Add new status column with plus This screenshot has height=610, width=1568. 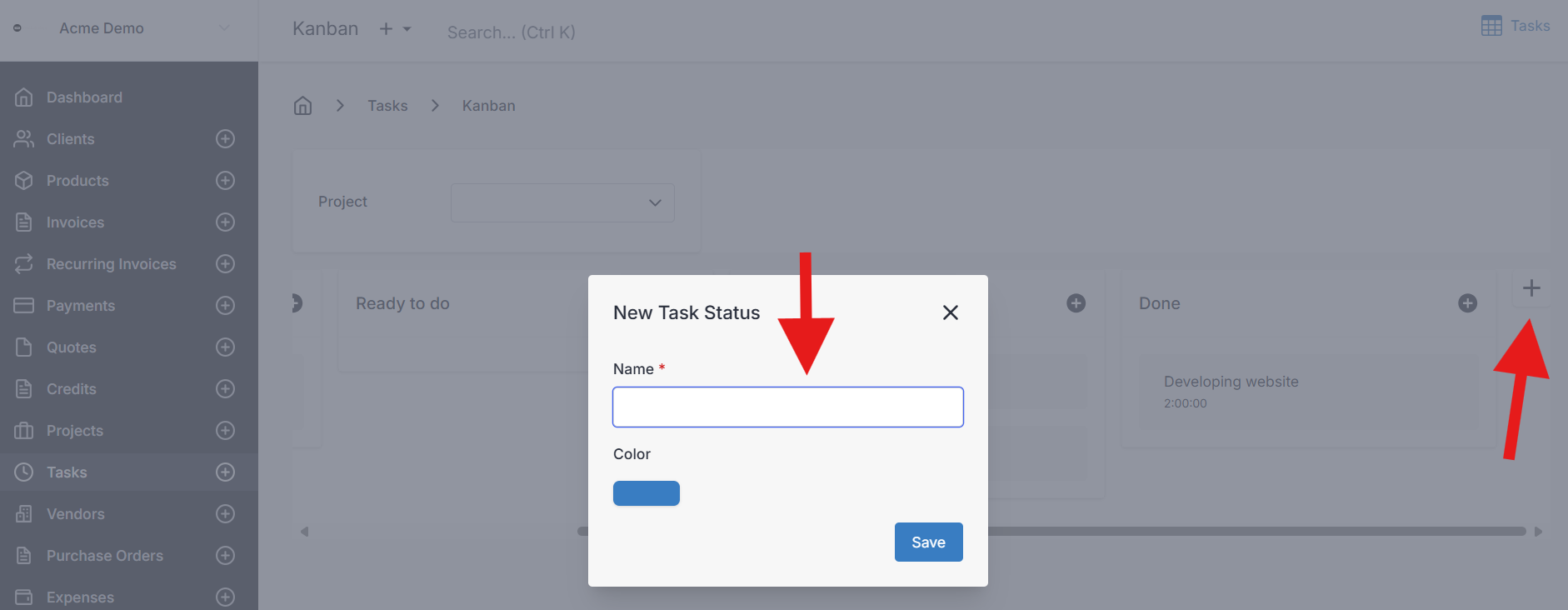(1531, 288)
